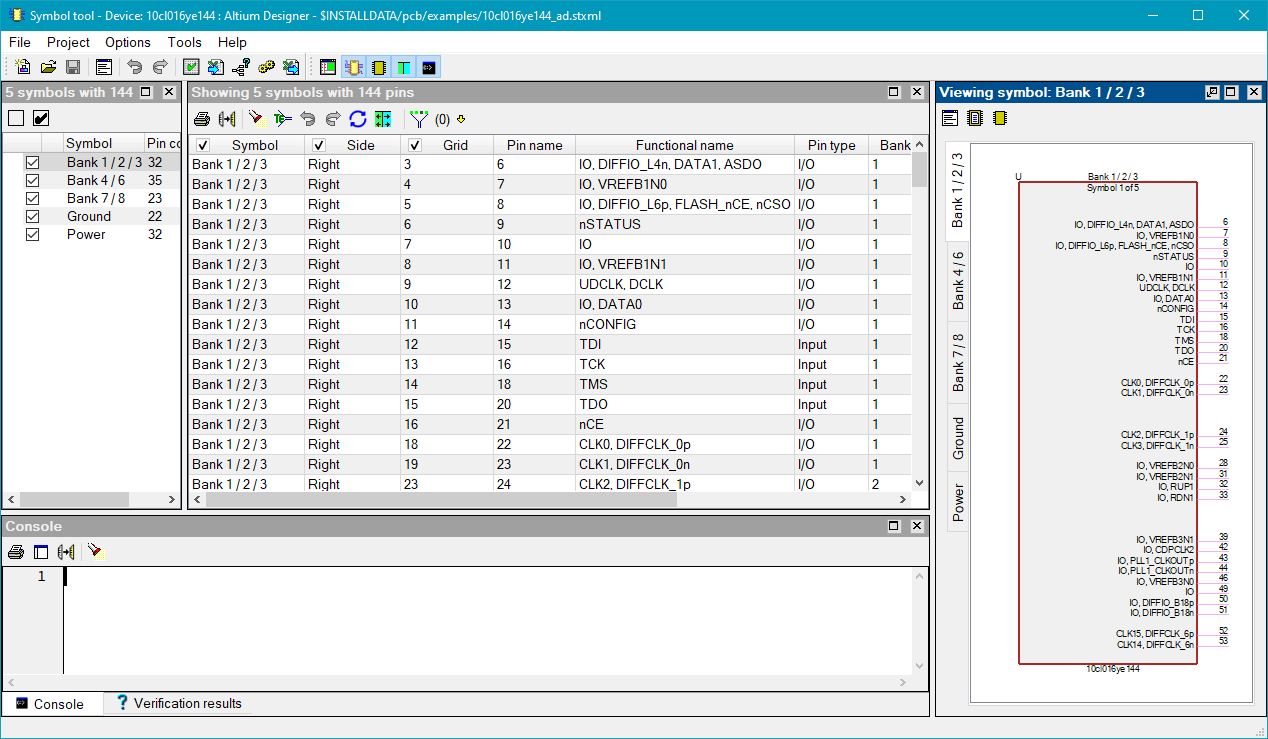Toggle the Grid column header checkbox
Viewport: 1268px width, 739px height.
415,145
